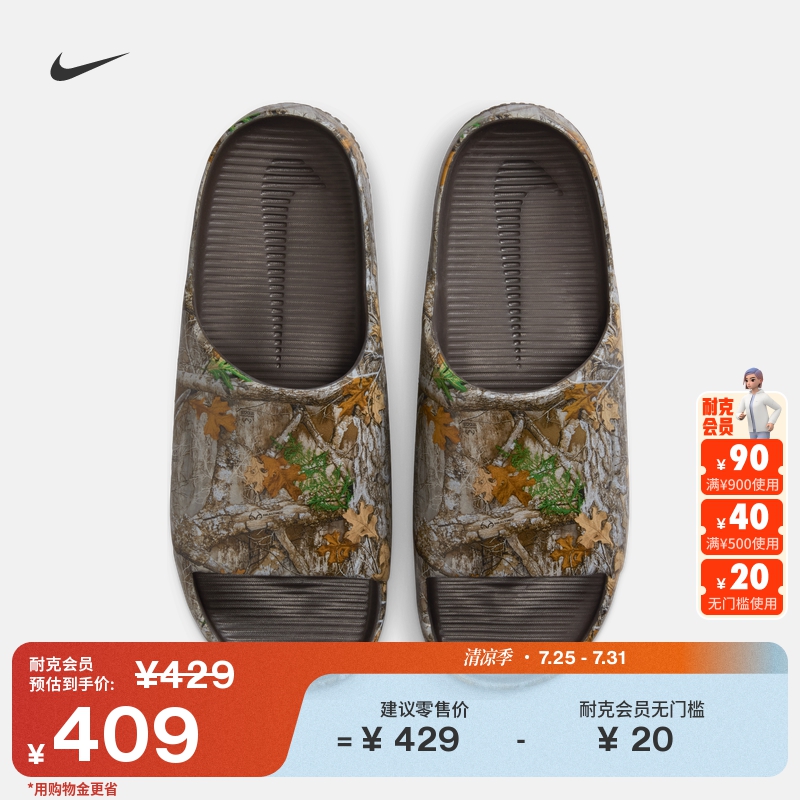Click the crossed-out ¥429 original price

pos(184,674)
